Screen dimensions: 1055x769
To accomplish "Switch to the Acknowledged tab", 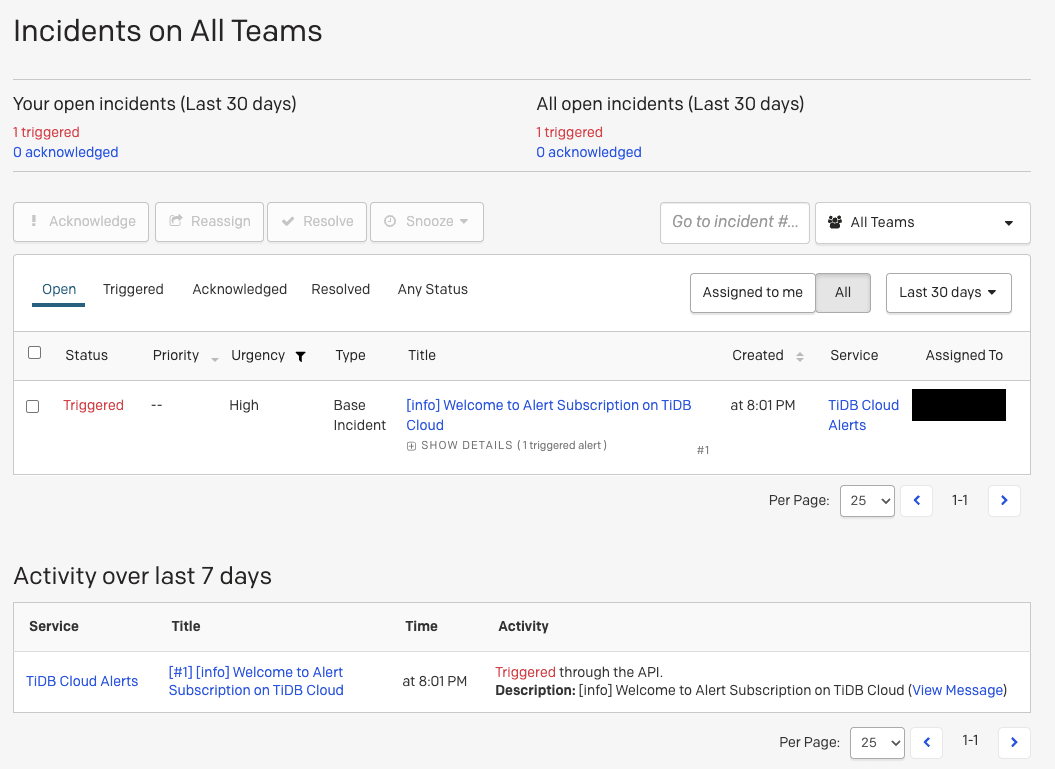I will click(239, 289).
